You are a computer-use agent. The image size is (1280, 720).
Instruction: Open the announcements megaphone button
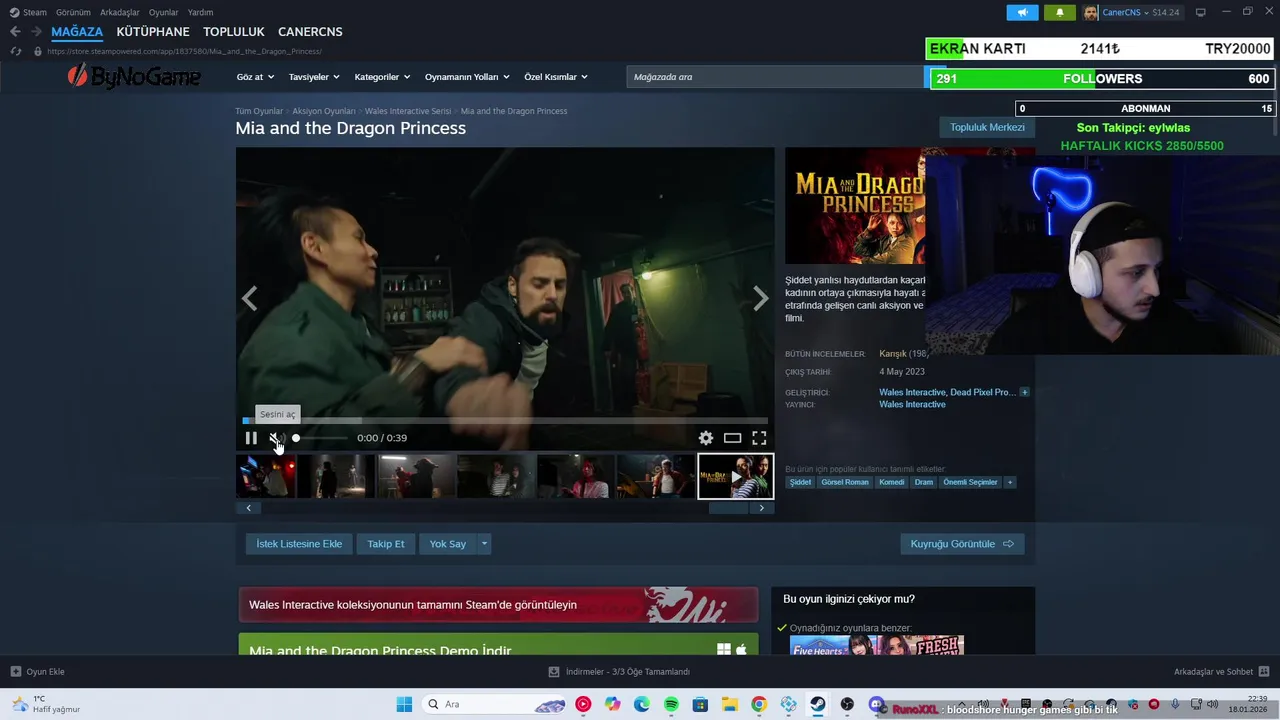1022,12
